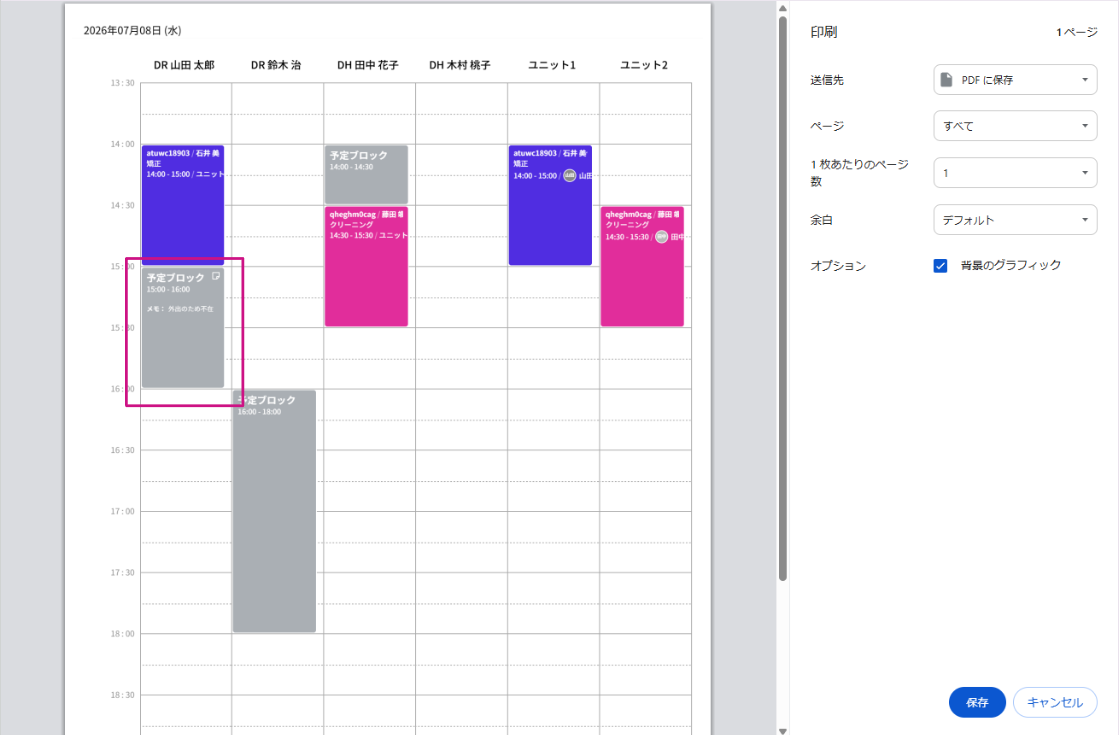Click the ユニット1 column header
The width and height of the screenshot is (1119, 735).
click(552, 65)
